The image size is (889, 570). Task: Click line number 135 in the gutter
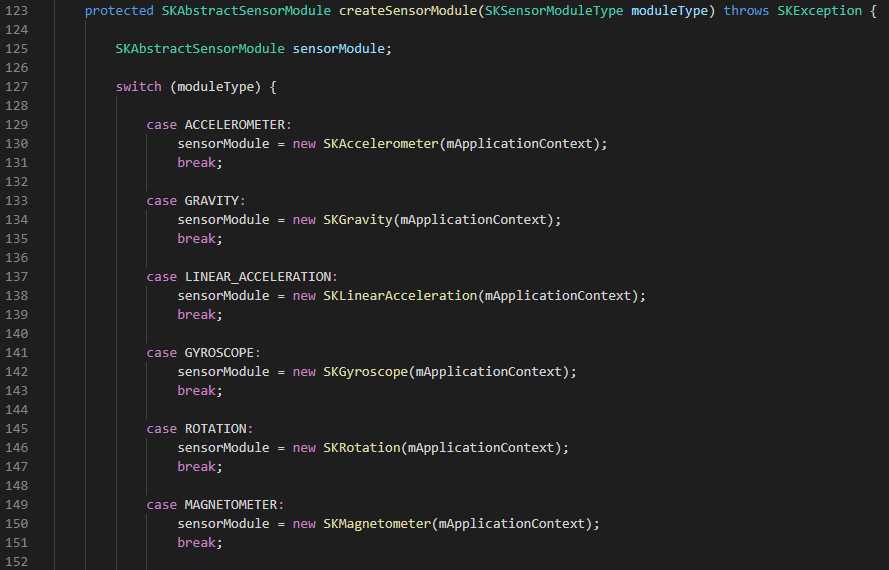[20, 239]
